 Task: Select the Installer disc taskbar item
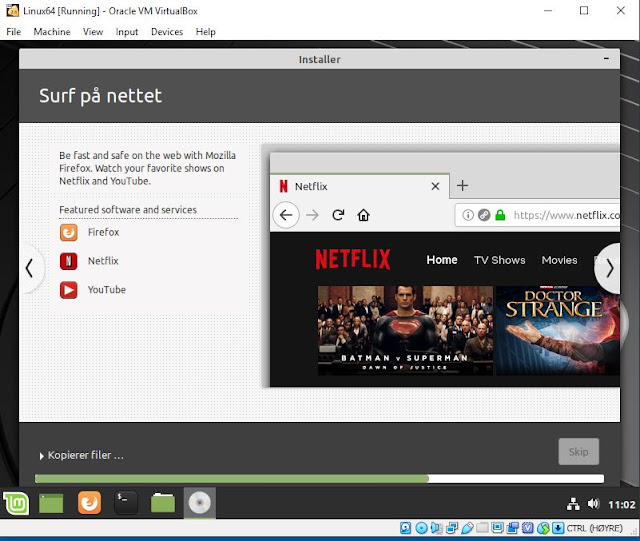(200, 503)
